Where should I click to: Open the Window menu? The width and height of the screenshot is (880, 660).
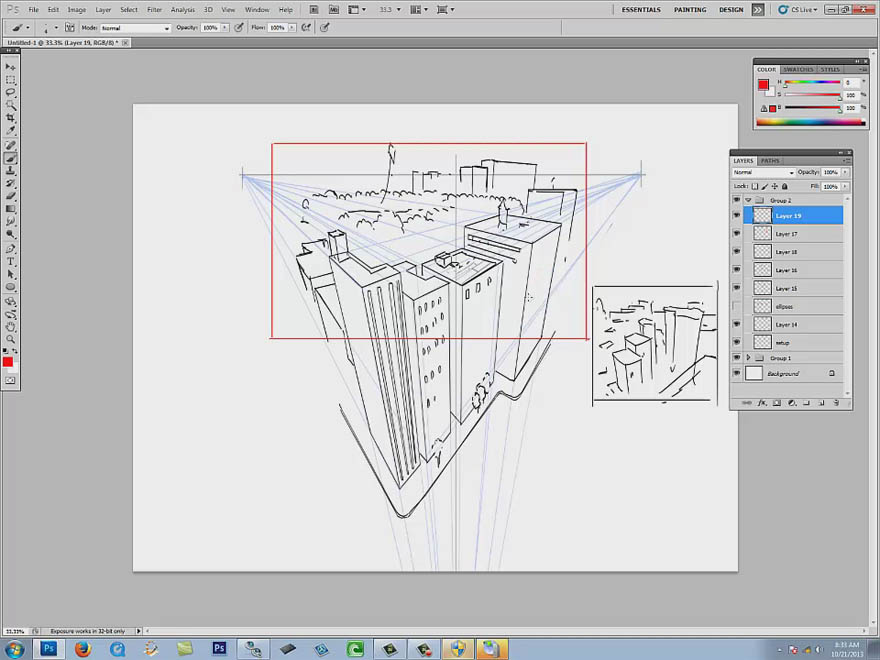point(257,10)
